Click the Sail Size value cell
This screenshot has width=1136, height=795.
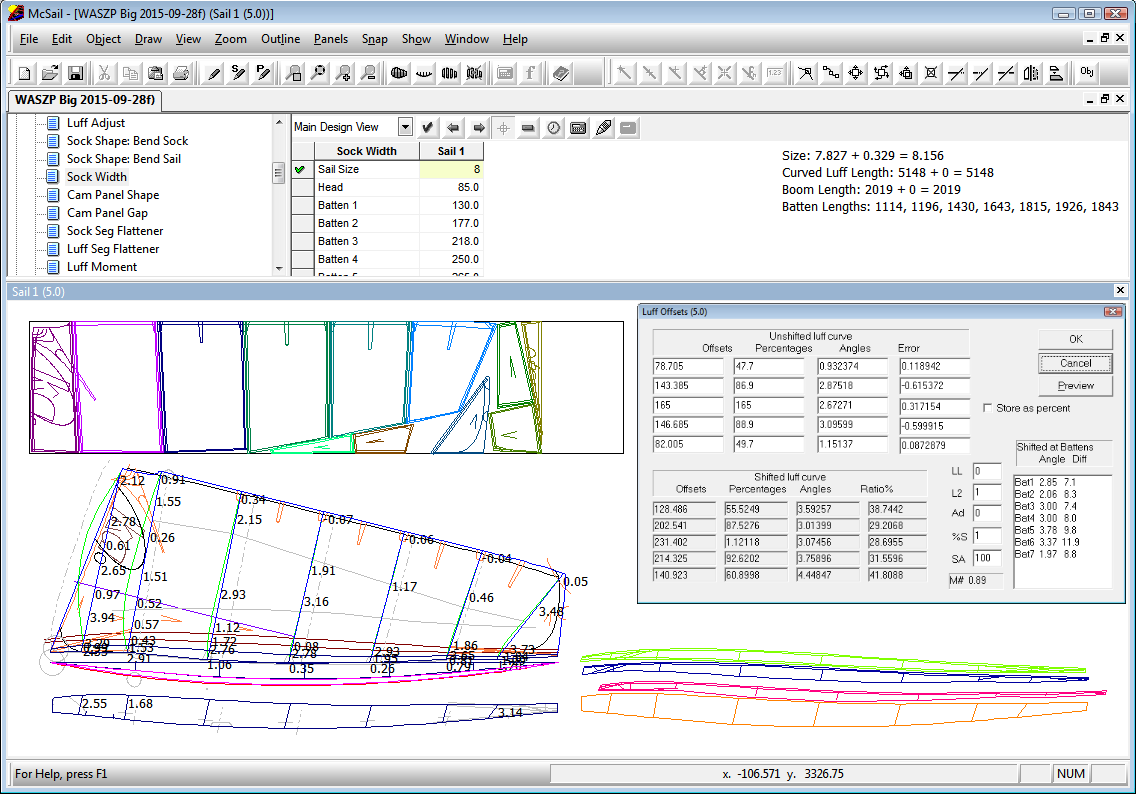click(451, 170)
